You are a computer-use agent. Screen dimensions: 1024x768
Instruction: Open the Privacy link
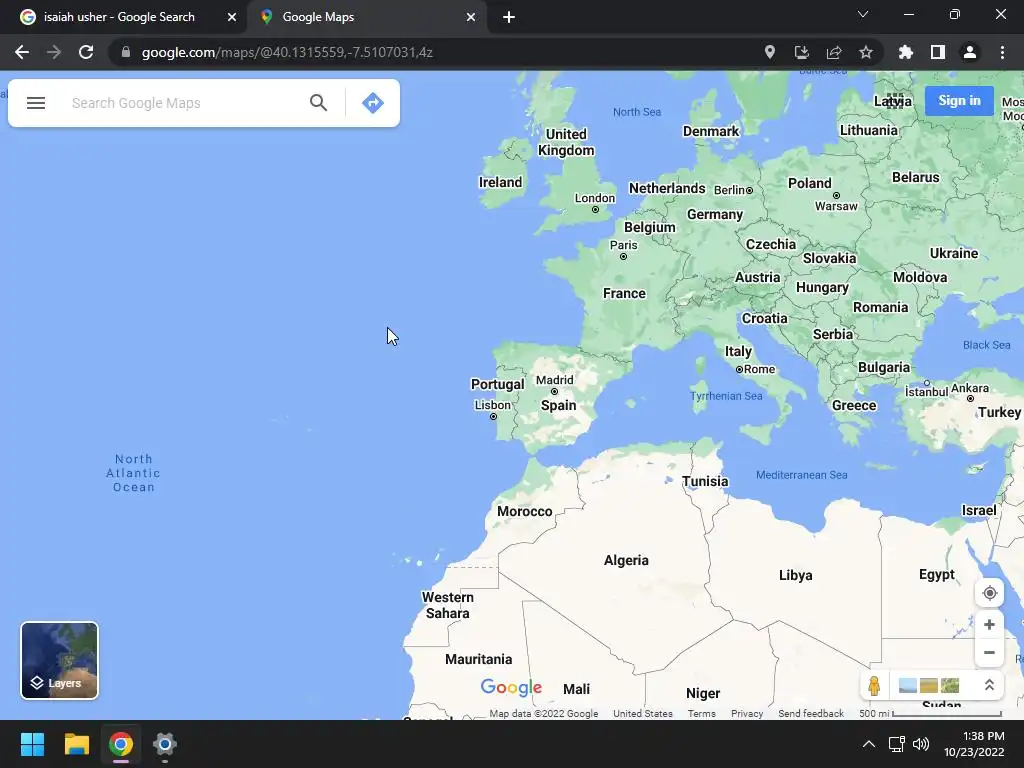click(x=747, y=713)
